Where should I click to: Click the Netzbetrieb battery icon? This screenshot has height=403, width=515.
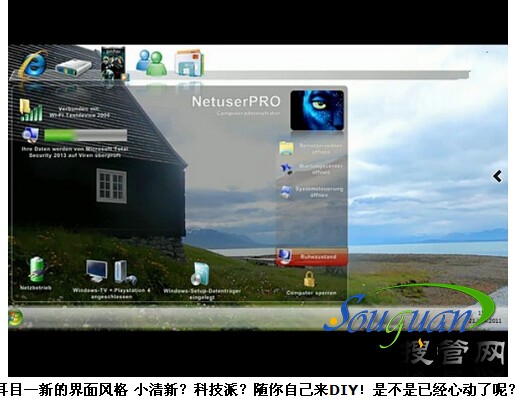(37, 269)
